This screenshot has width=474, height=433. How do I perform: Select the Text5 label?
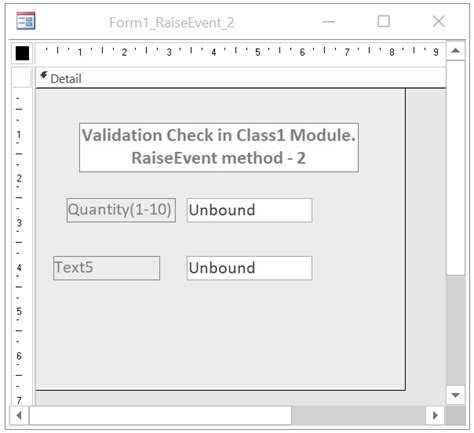[x=107, y=268]
